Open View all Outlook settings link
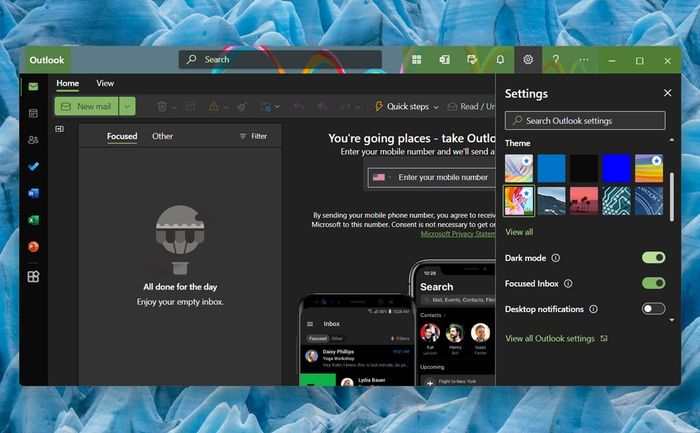The image size is (700, 433). click(x=556, y=338)
